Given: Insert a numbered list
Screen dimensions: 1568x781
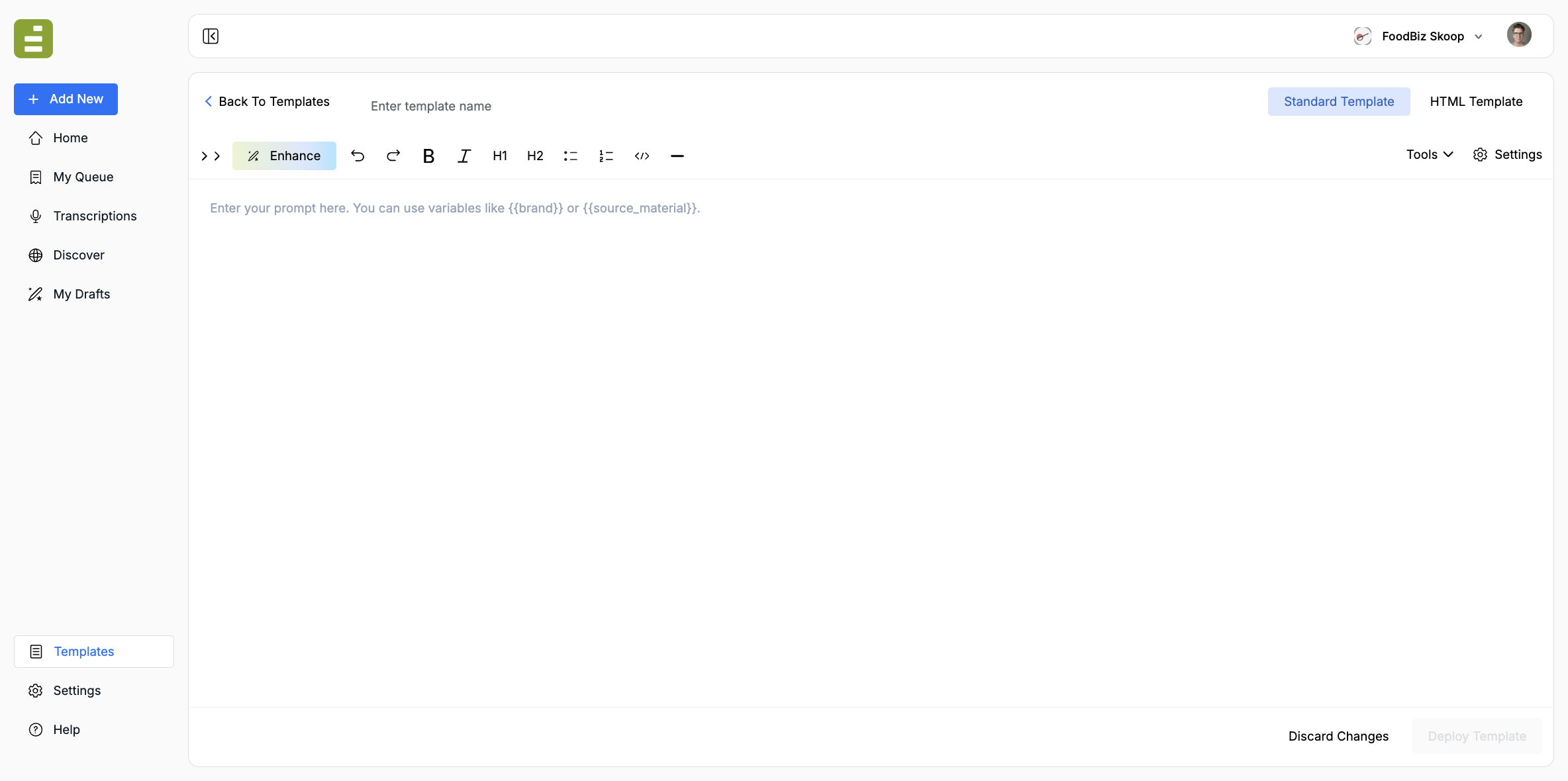Looking at the screenshot, I should 606,156.
